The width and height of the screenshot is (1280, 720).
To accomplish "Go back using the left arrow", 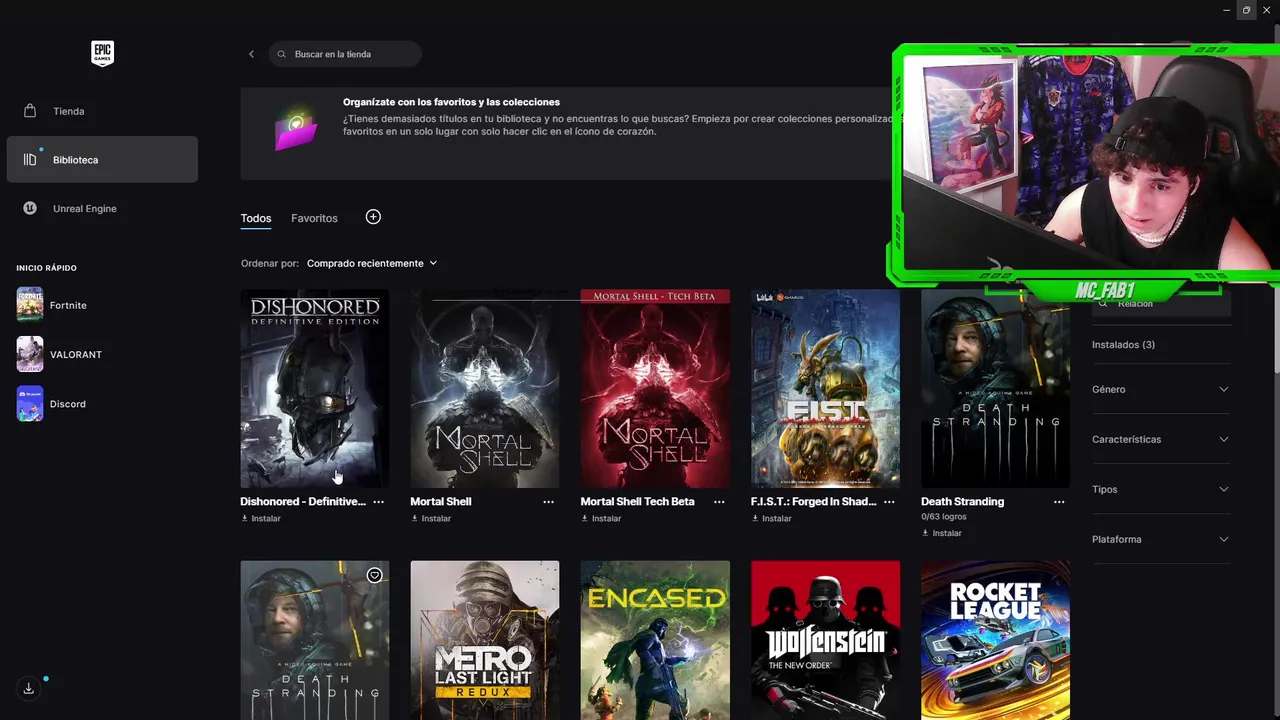I will click(251, 54).
